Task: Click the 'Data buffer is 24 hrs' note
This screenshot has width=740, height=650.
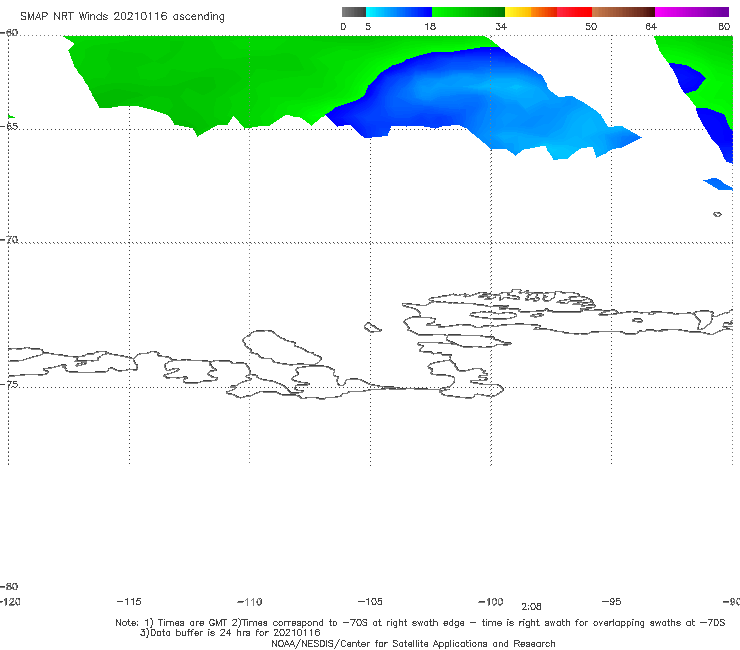Action: [x=230, y=633]
